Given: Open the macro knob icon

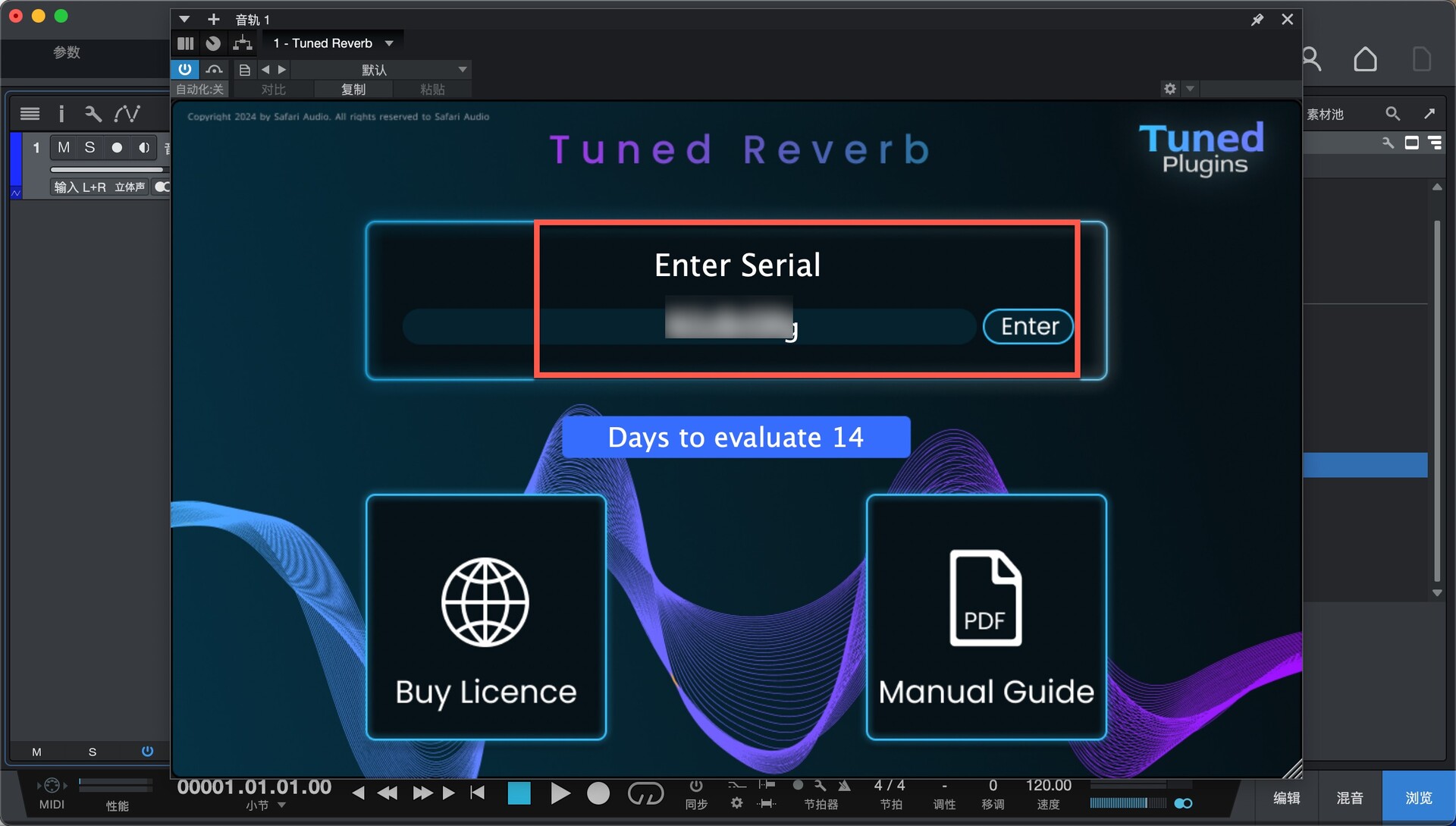Looking at the screenshot, I should 213,43.
